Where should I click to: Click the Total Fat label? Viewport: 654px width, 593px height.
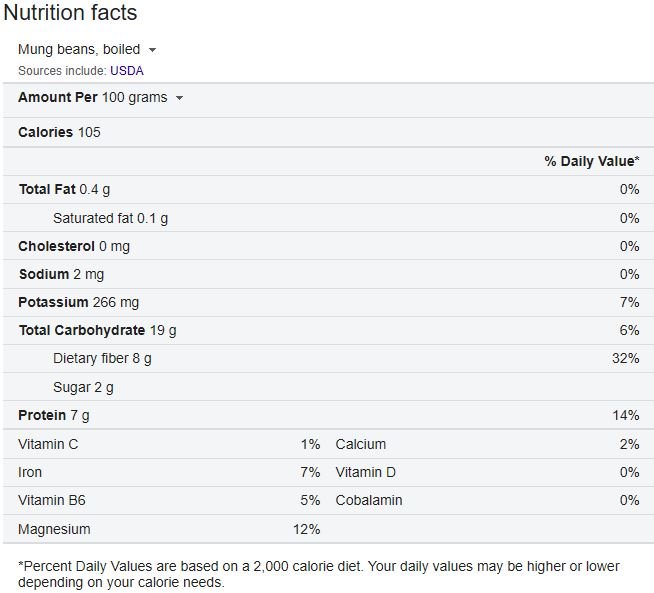point(48,189)
